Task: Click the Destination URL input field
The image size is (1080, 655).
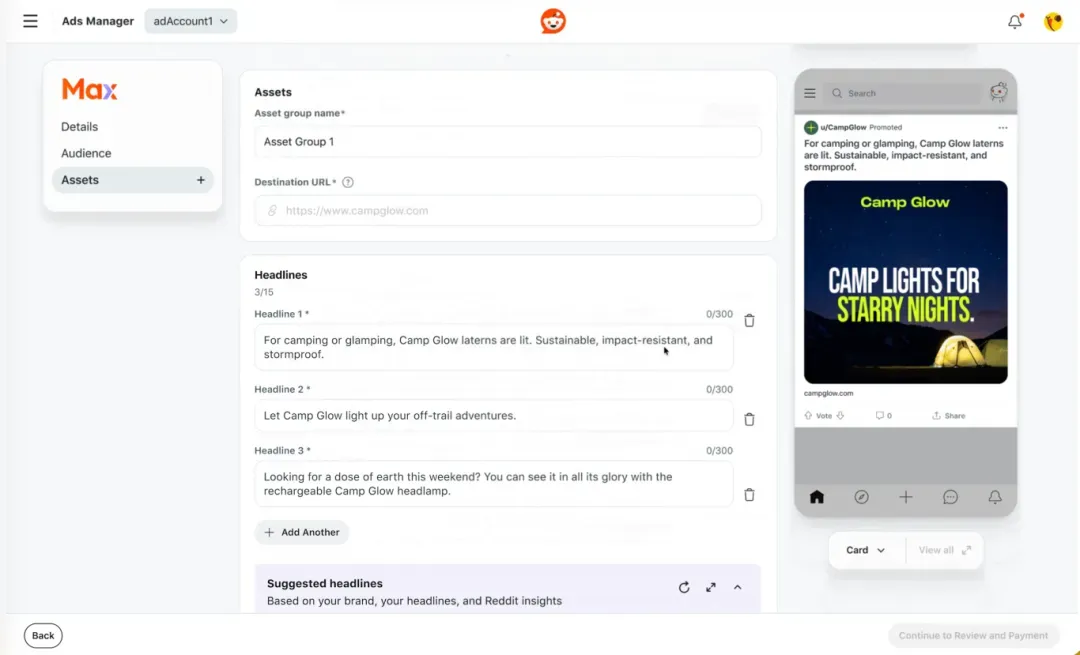Action: (508, 211)
